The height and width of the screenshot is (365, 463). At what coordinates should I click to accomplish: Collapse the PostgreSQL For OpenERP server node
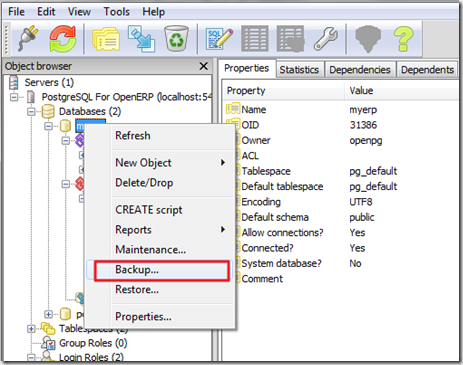tap(14, 97)
